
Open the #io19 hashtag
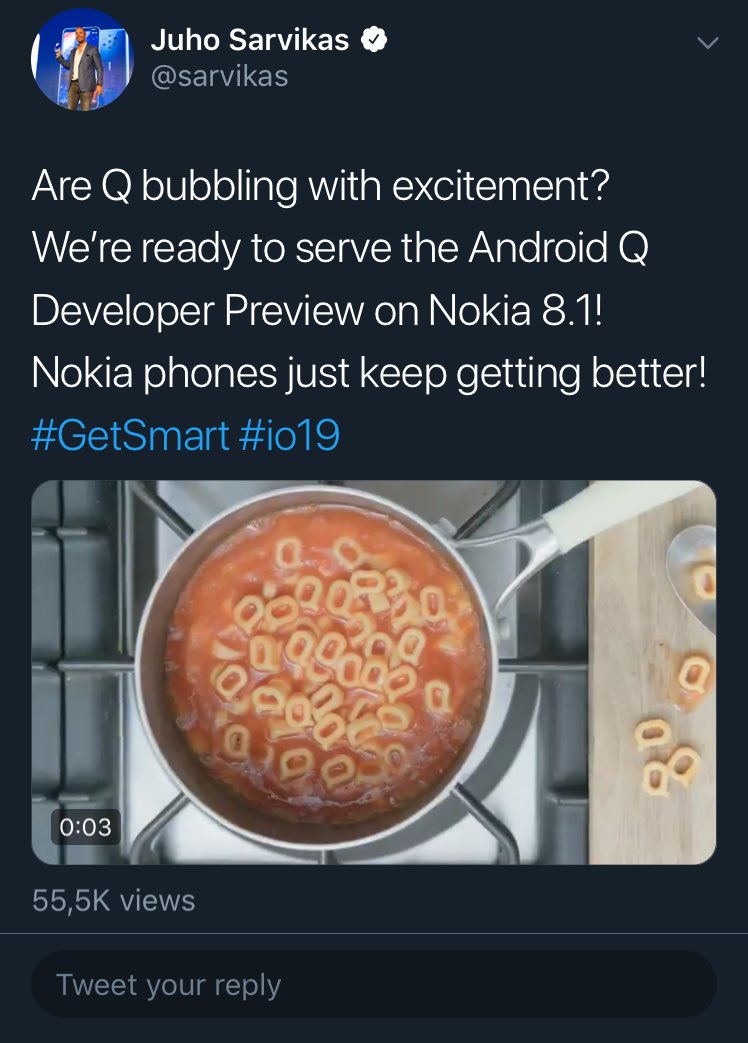(x=289, y=435)
